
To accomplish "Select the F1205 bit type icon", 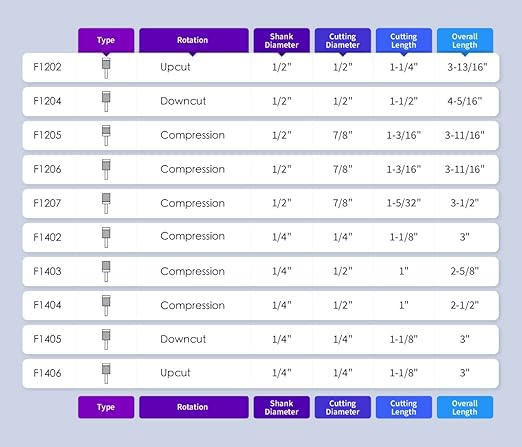I will pyautogui.click(x=106, y=135).
